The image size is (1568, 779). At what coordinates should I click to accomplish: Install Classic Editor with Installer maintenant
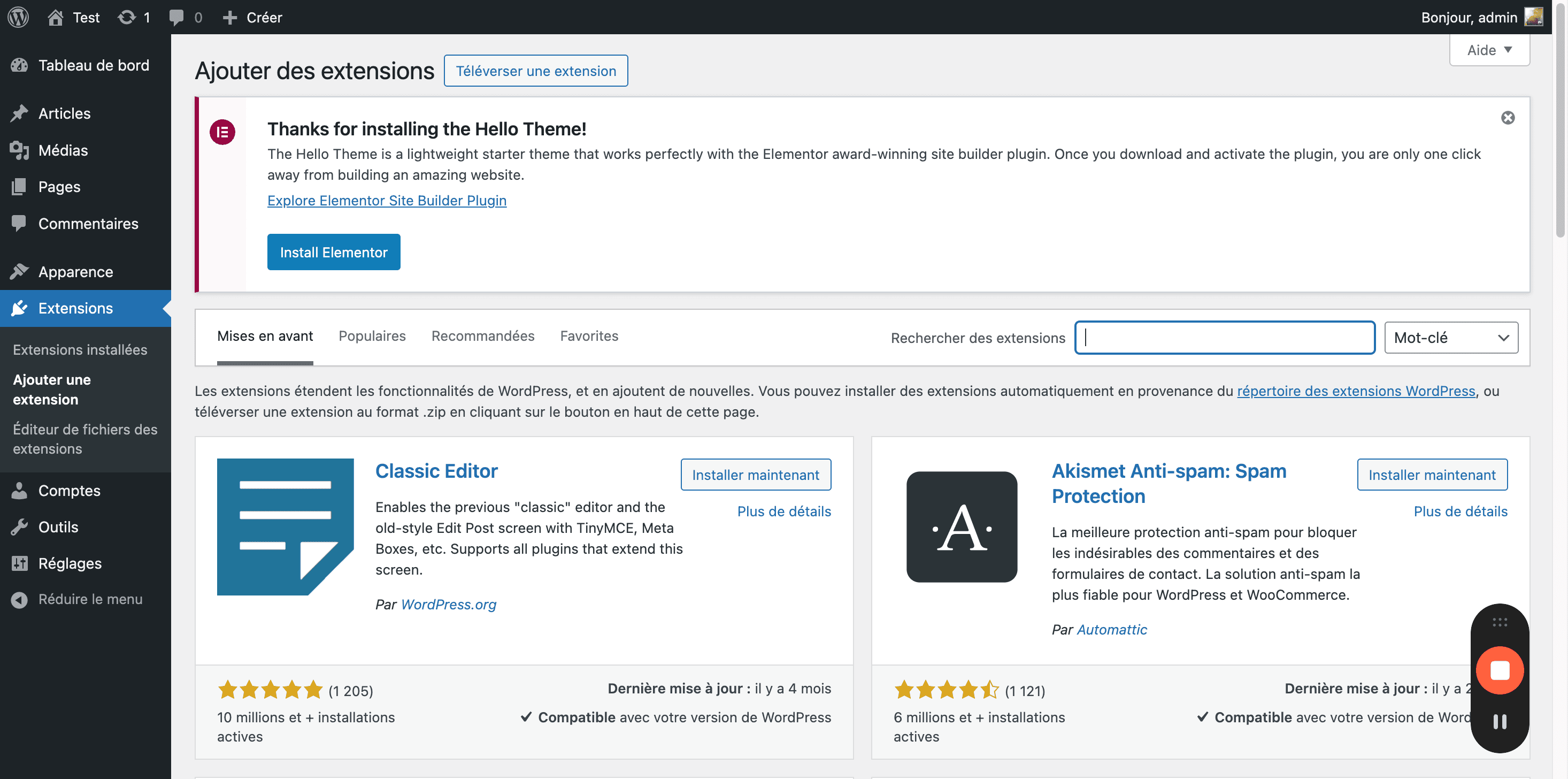pyautogui.click(x=756, y=475)
